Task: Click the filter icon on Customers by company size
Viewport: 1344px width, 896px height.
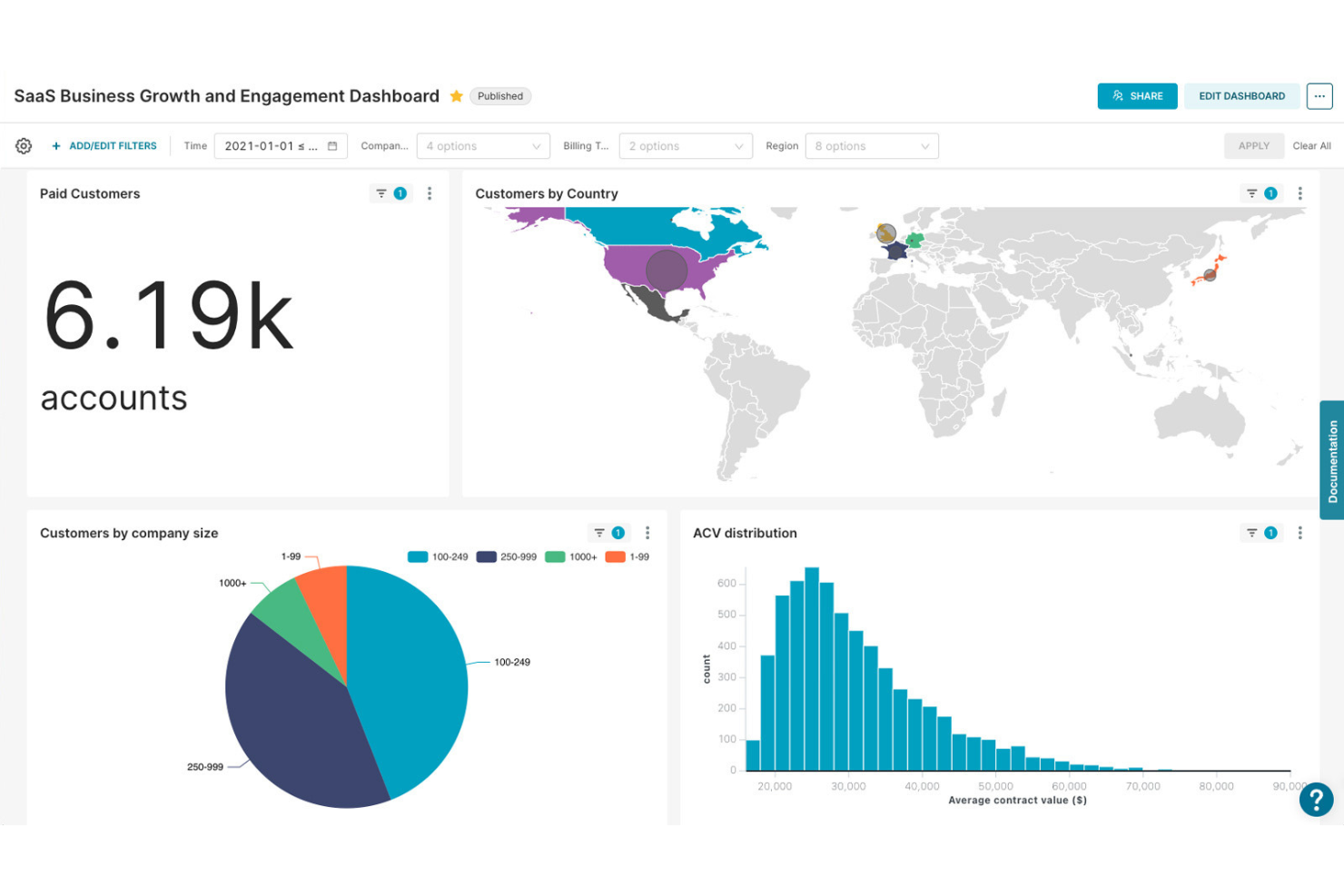Action: [x=598, y=533]
